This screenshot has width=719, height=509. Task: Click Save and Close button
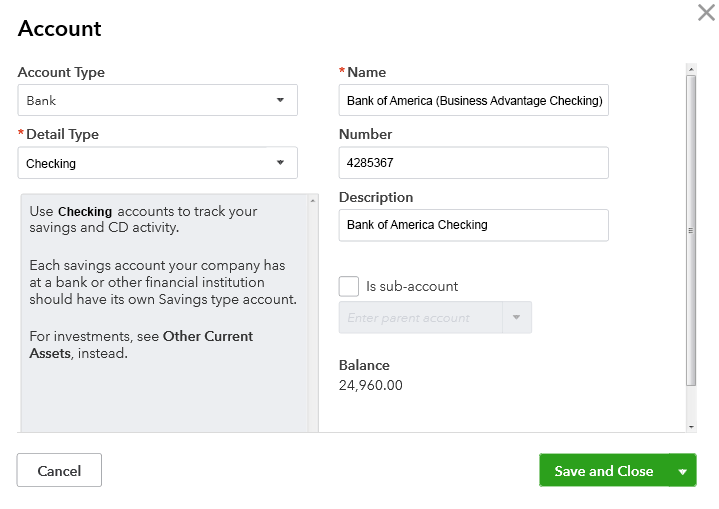604,470
